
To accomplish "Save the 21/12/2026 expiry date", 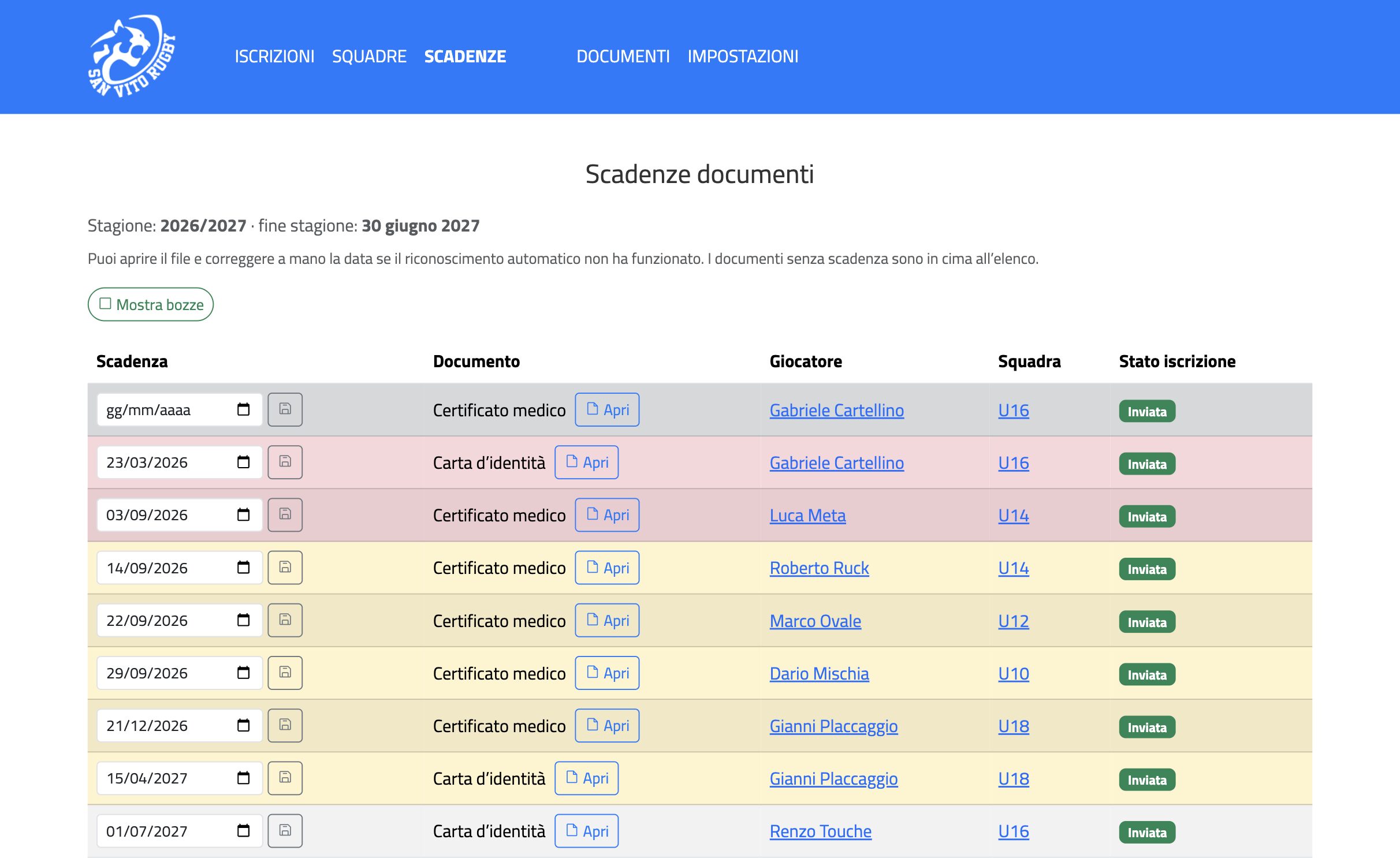I will 285,725.
